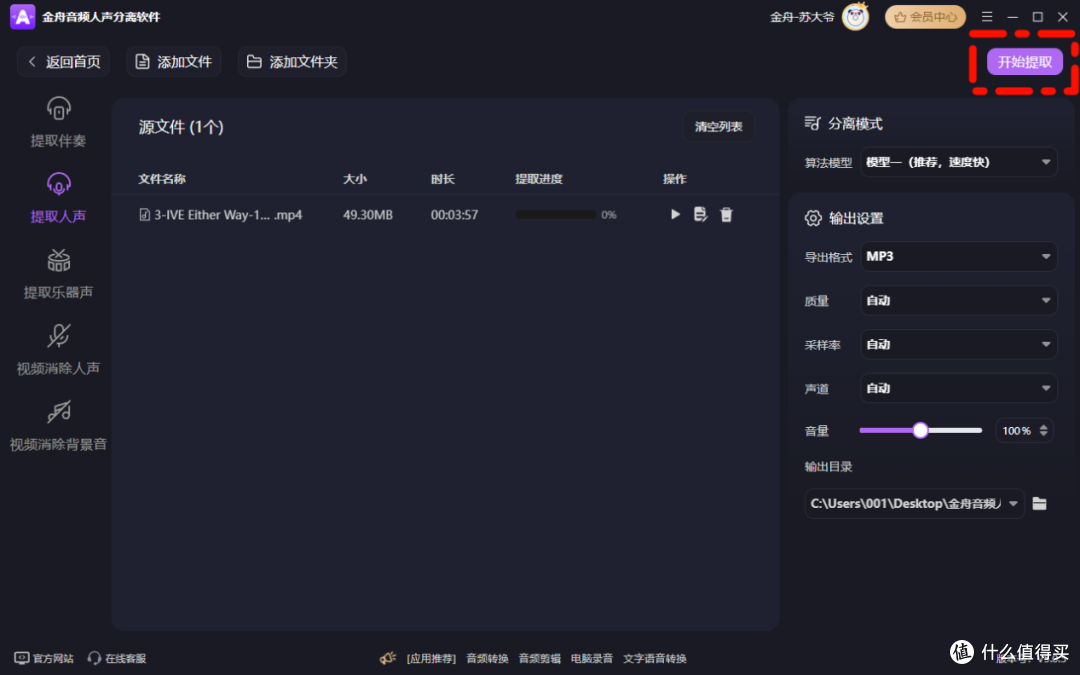Open the 输出目录 path dropdown
The width and height of the screenshot is (1080, 675).
pos(915,503)
